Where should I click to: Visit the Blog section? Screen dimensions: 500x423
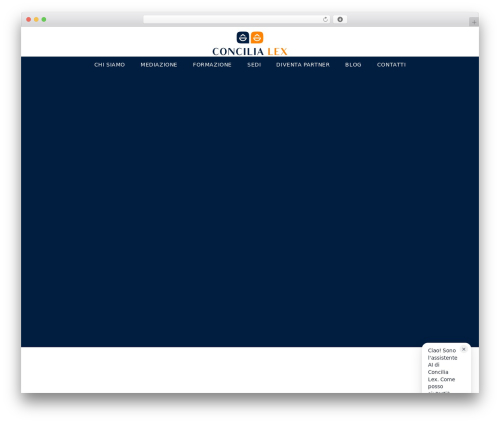click(x=353, y=65)
